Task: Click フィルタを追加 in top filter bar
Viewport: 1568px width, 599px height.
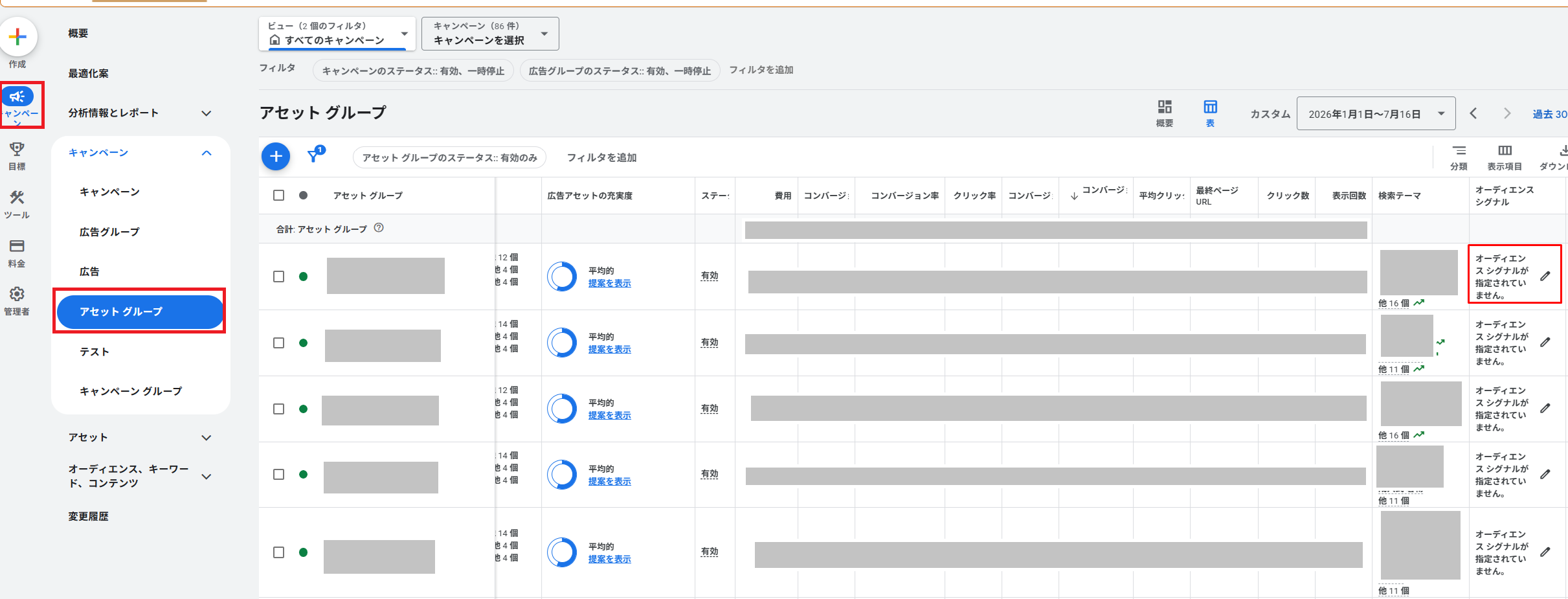Action: (761, 70)
